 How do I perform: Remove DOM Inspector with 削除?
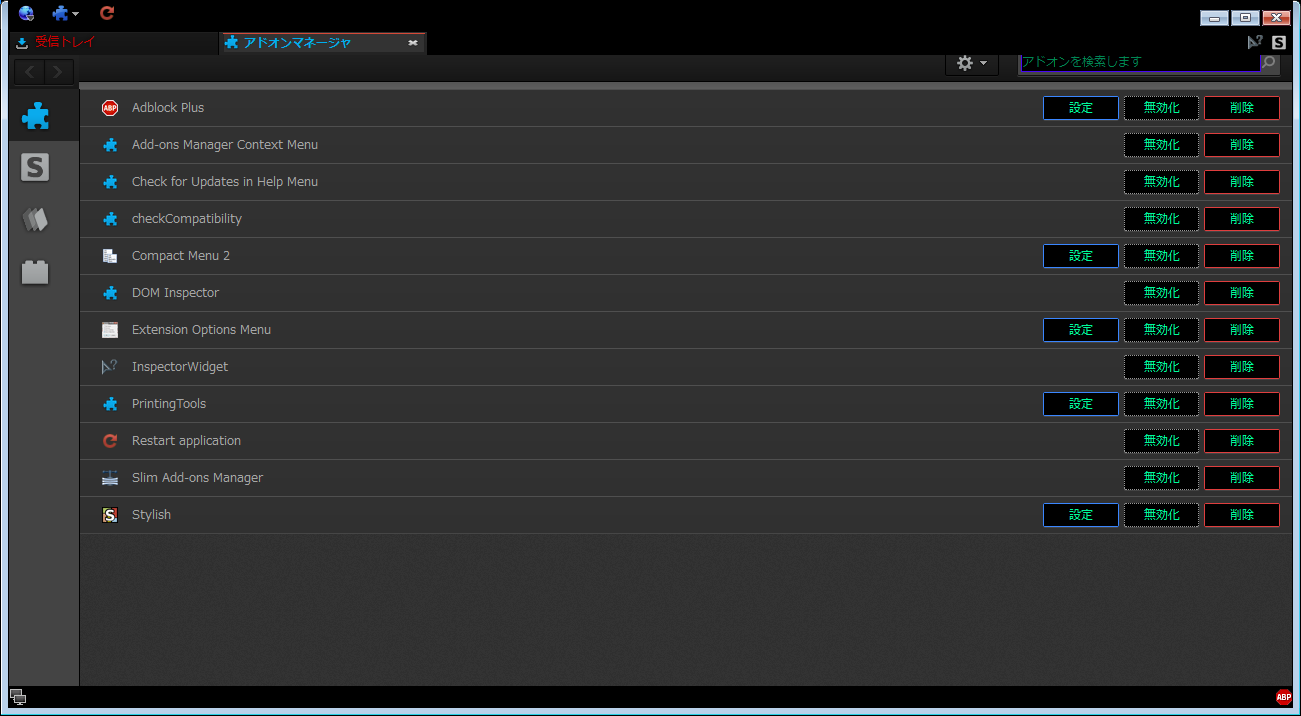coord(1242,293)
